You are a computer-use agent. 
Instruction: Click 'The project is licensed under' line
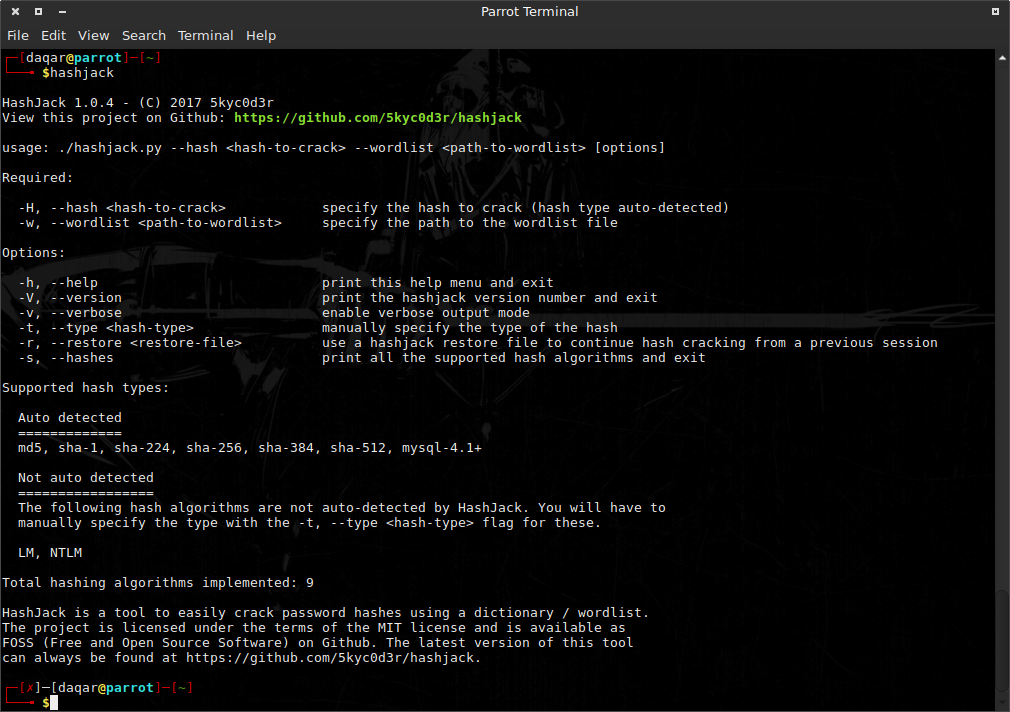(x=314, y=628)
